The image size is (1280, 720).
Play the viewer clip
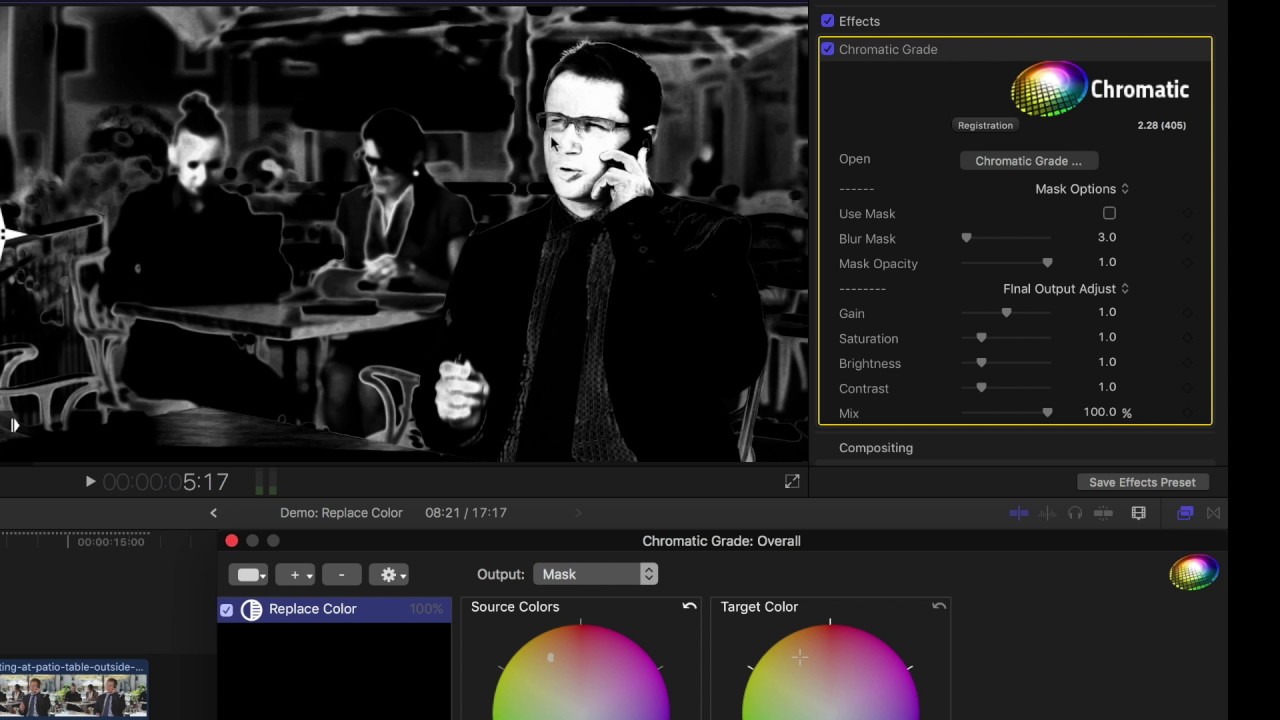(90, 481)
